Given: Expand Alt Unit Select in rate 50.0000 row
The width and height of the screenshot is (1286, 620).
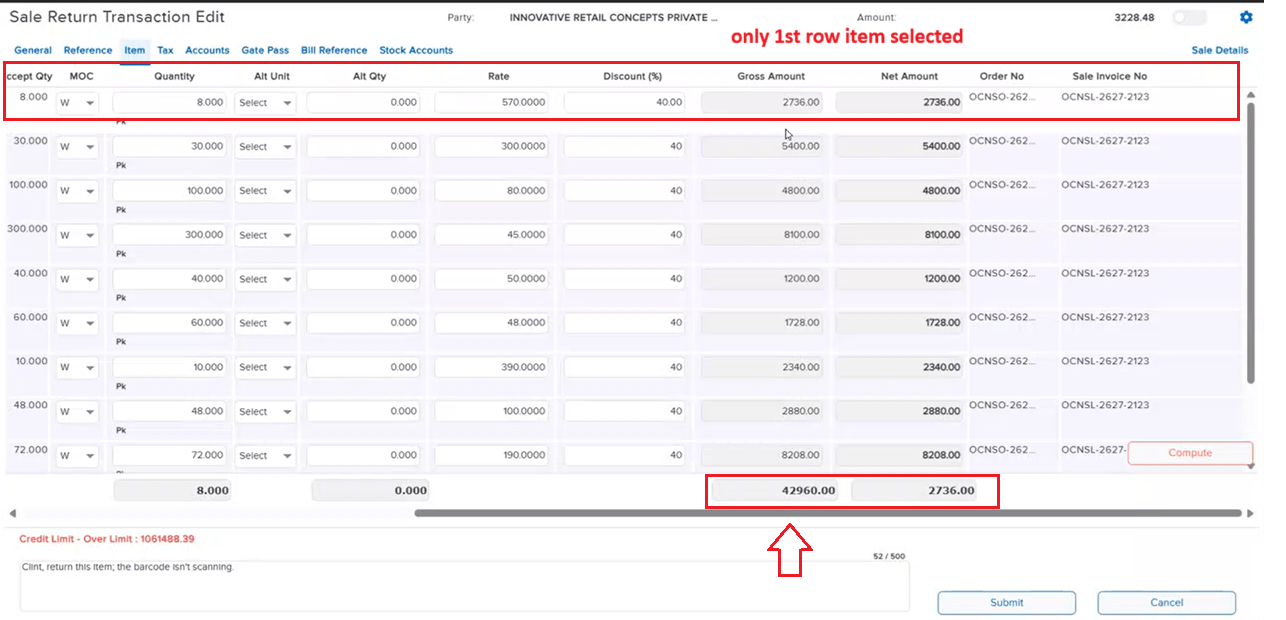Looking at the screenshot, I should click(265, 279).
